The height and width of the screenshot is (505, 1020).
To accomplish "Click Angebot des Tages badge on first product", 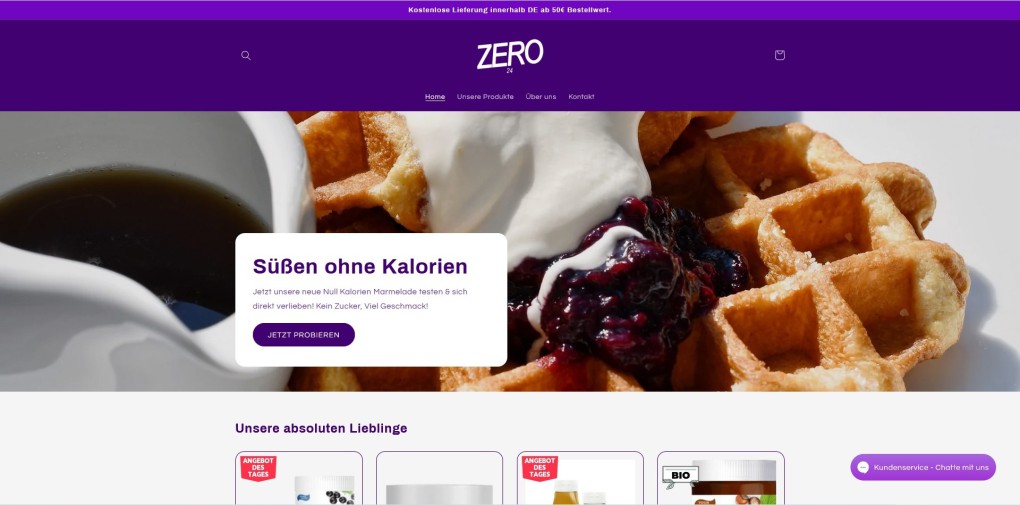I will [258, 468].
